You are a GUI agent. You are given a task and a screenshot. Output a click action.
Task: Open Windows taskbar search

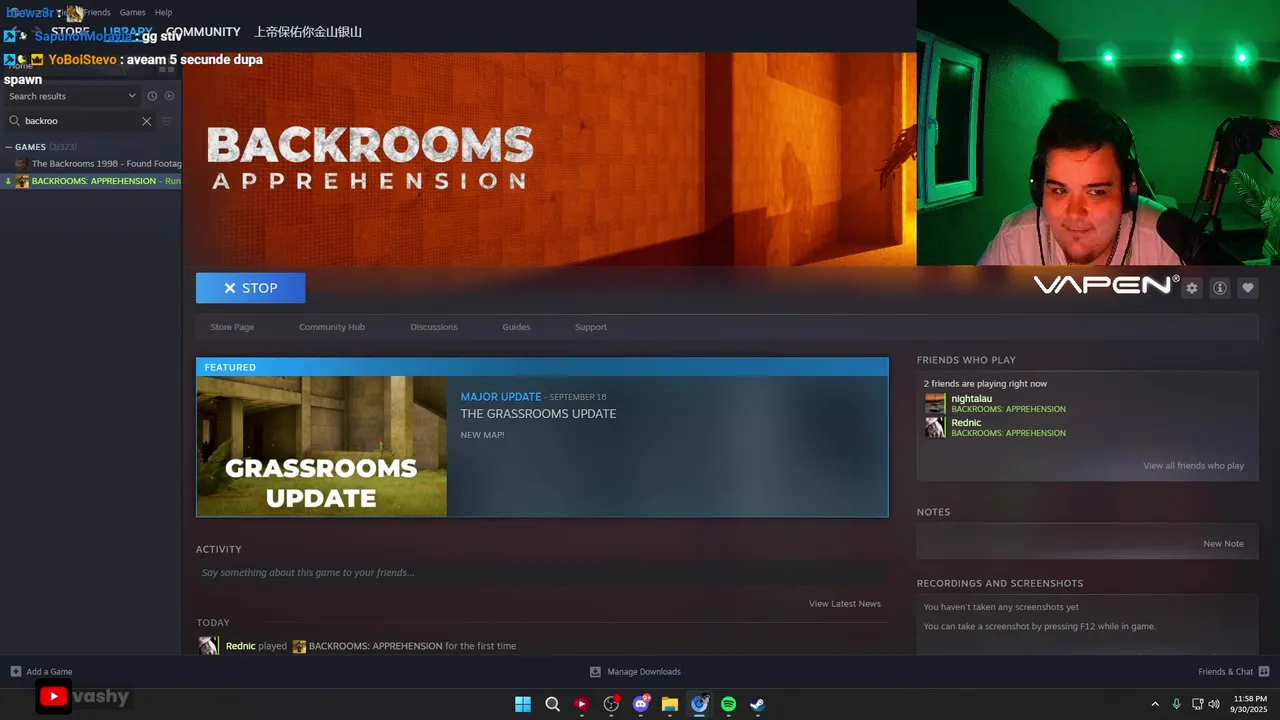552,704
